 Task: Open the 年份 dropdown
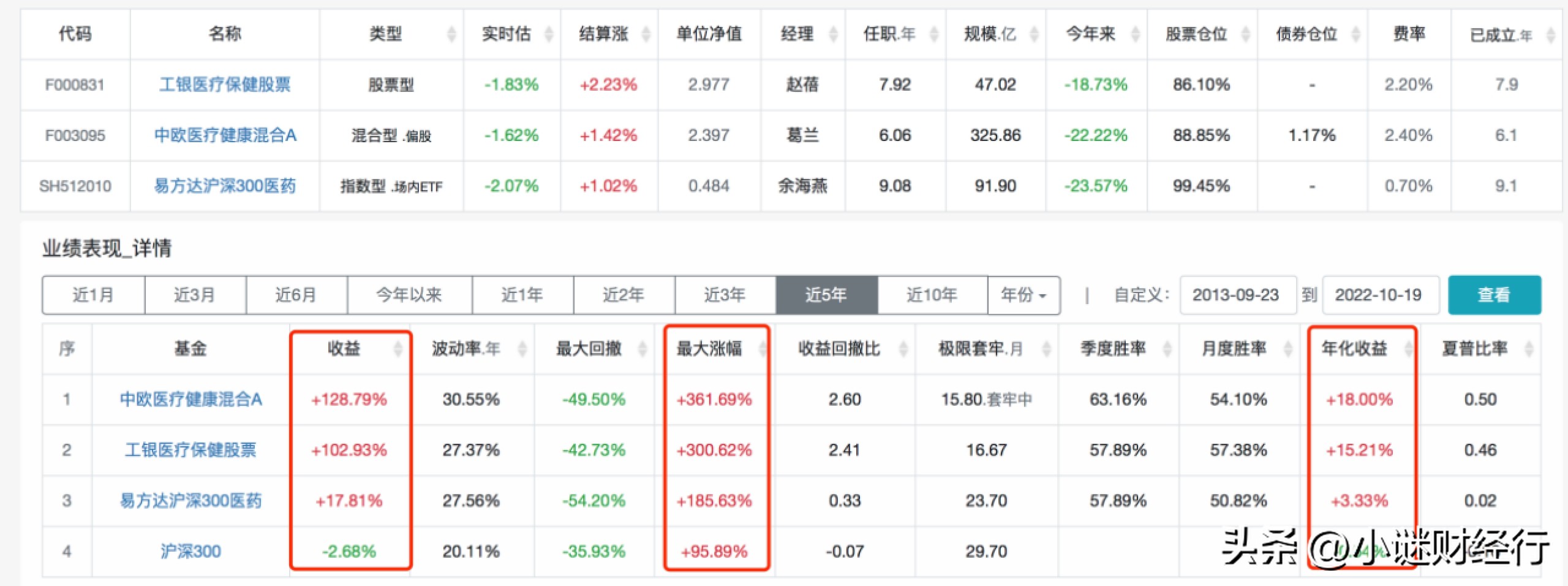point(1023,295)
